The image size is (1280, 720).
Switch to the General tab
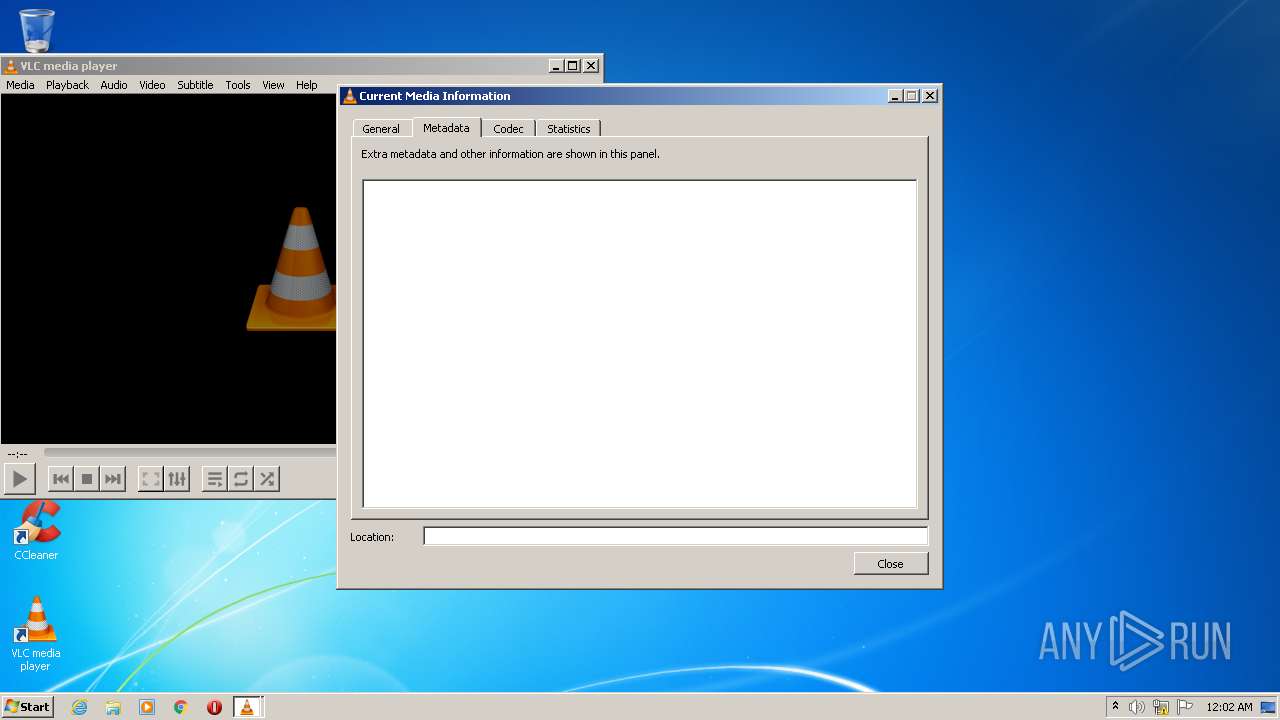point(381,129)
